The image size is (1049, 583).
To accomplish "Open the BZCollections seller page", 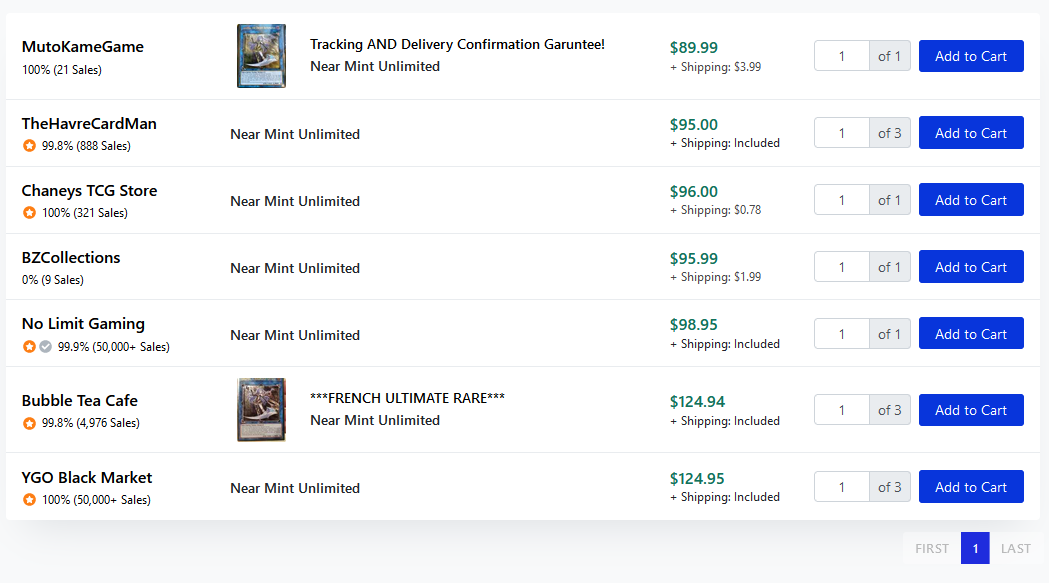I will [71, 258].
